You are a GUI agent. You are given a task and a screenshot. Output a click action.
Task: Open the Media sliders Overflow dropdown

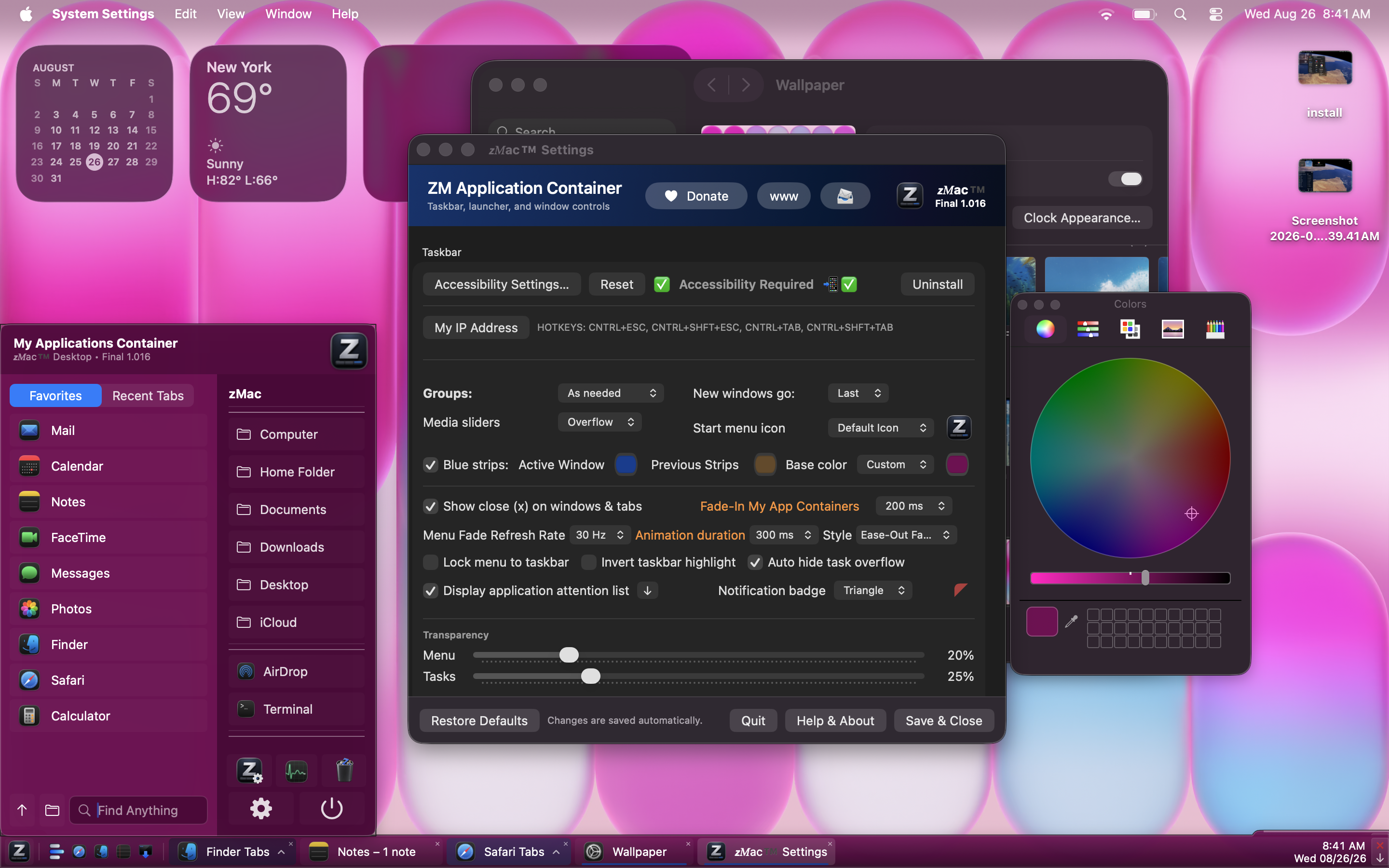[x=600, y=422]
